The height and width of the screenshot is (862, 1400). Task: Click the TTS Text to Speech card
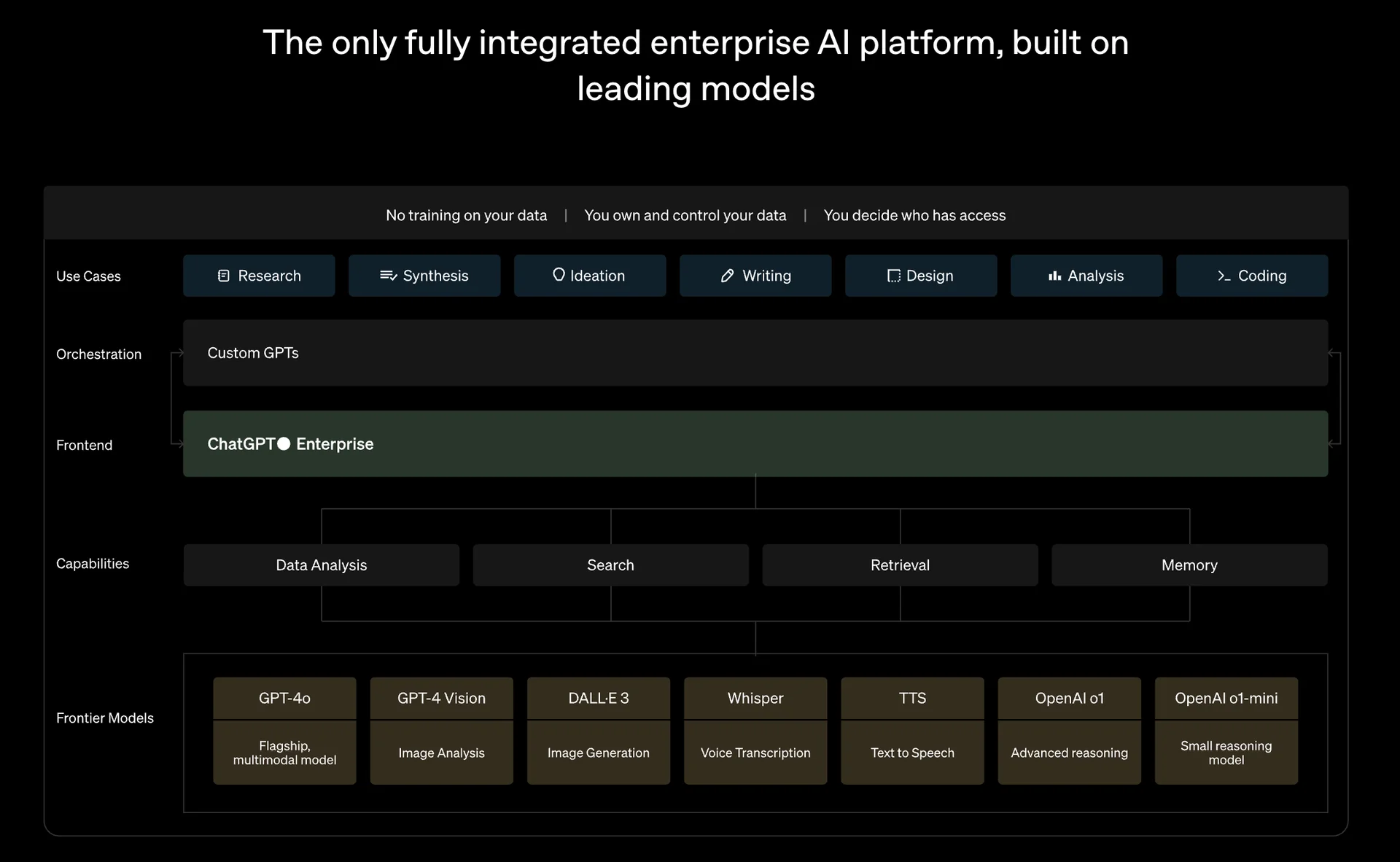click(x=912, y=729)
